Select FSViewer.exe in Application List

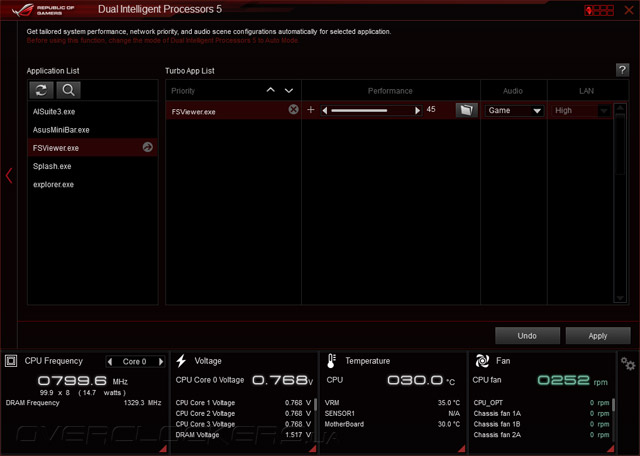point(93,147)
